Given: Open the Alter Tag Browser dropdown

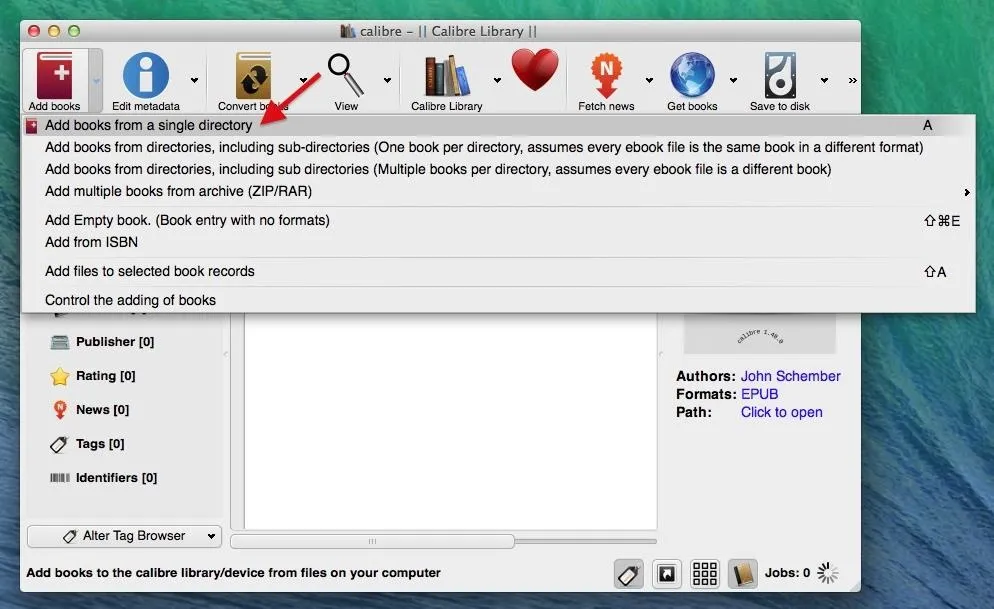Looking at the screenshot, I should pyautogui.click(x=124, y=536).
